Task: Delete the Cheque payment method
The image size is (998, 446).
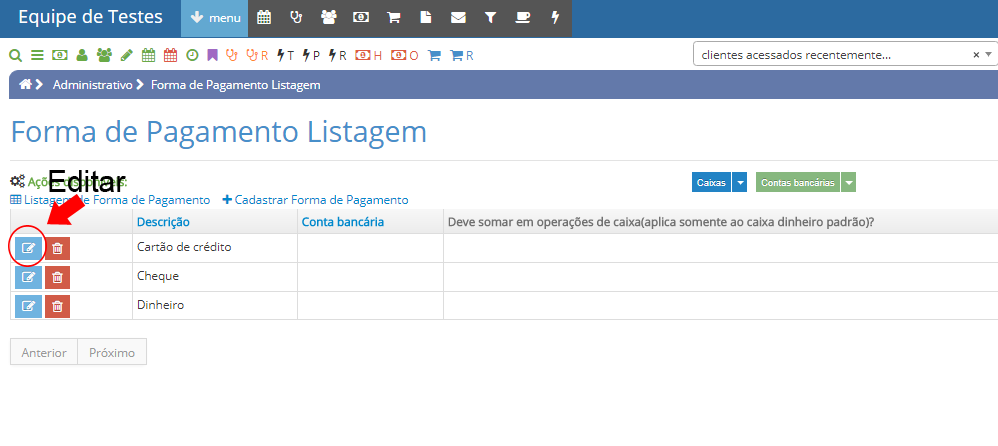Action: tap(58, 277)
